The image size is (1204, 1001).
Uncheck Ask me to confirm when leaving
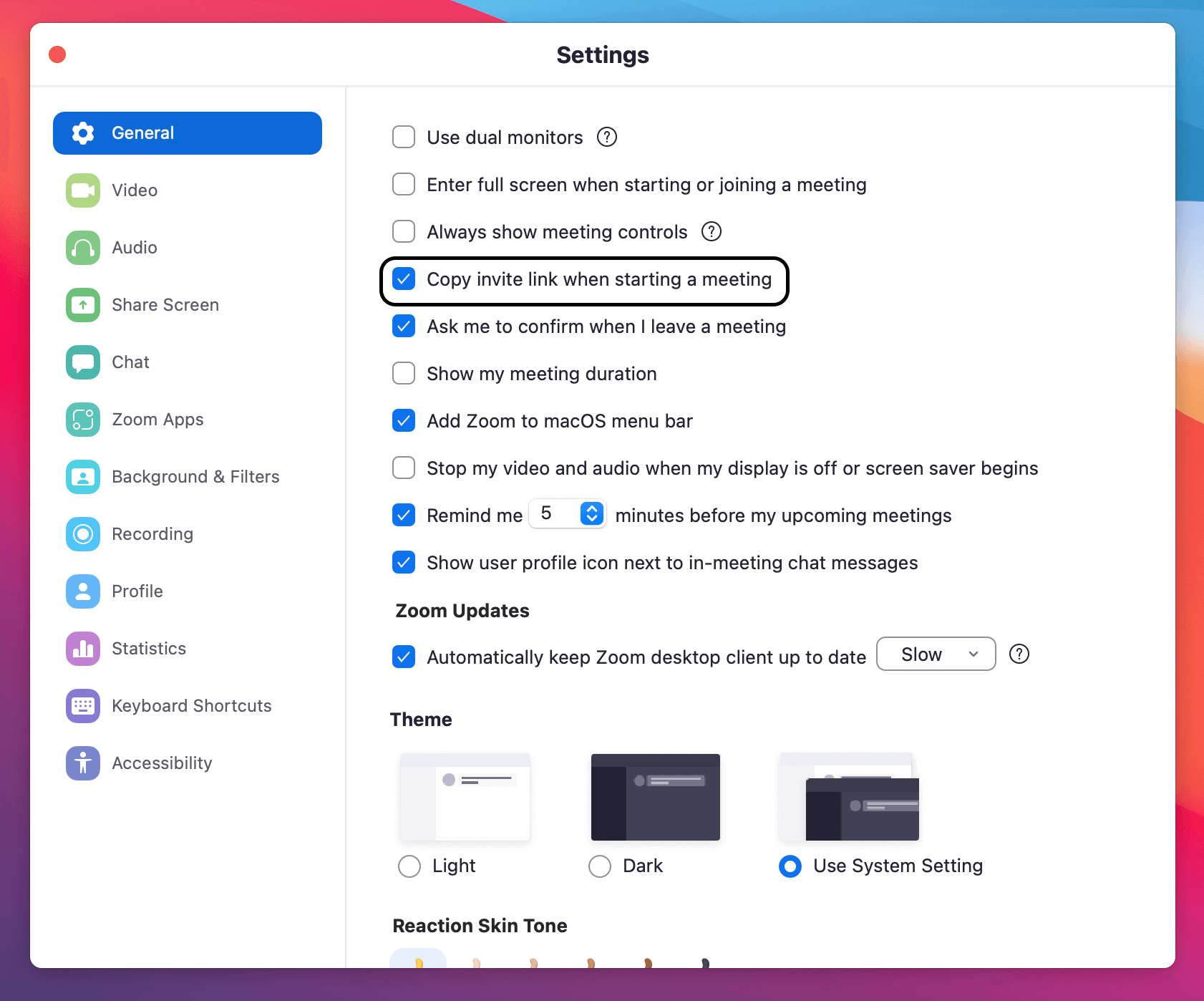click(404, 326)
